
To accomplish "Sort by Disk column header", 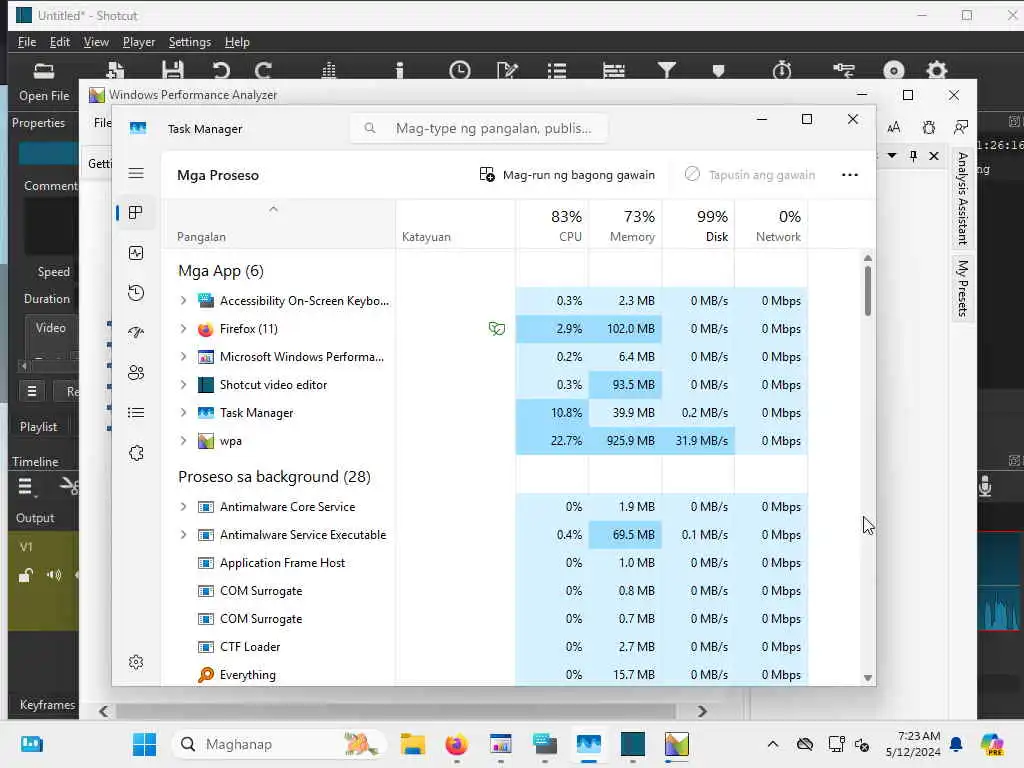I will (x=698, y=225).
